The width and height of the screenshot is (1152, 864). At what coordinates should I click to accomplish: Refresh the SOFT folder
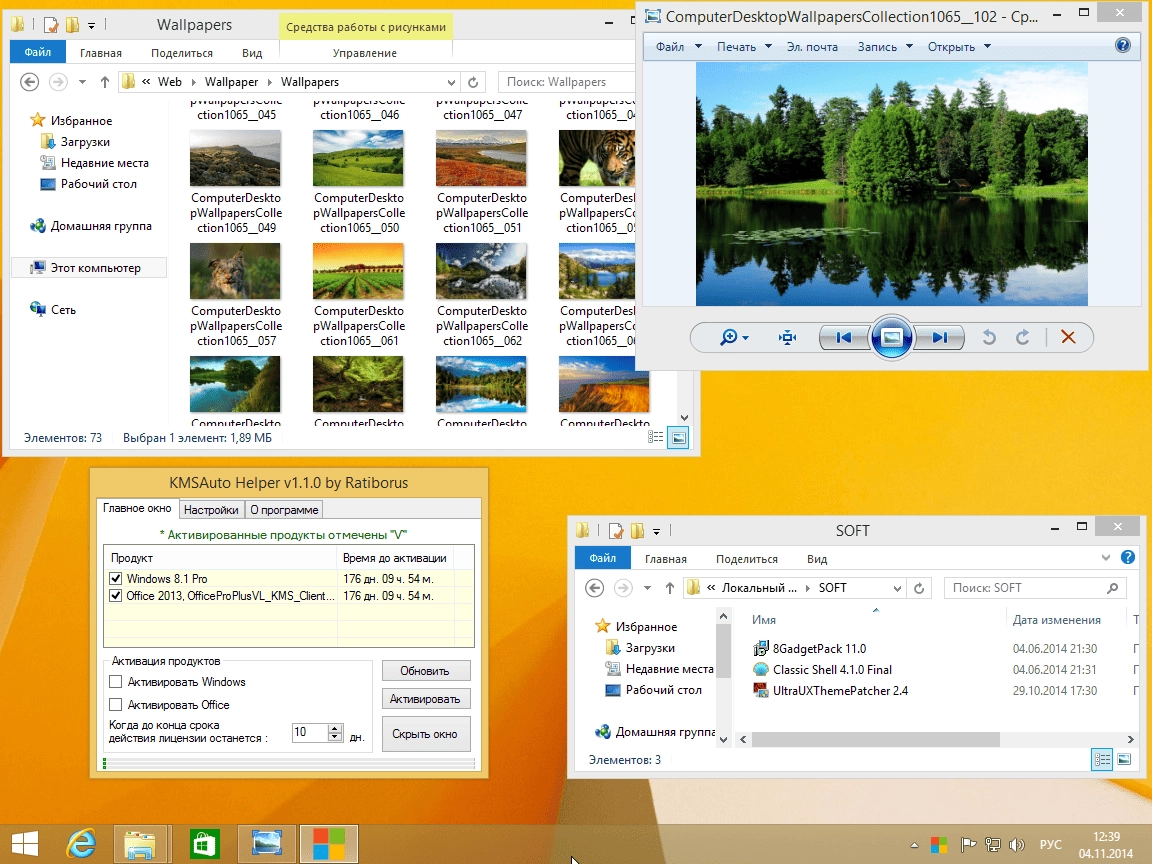coord(919,588)
